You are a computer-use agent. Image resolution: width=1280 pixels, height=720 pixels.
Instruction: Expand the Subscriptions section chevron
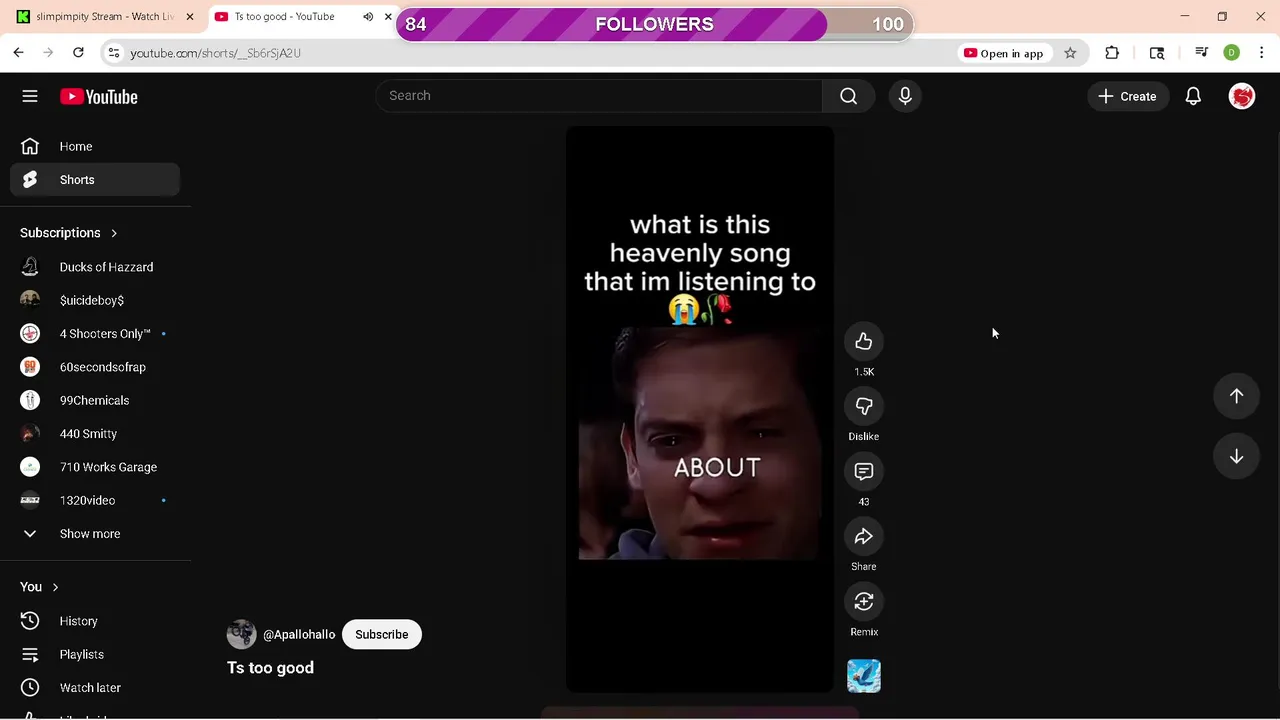click(x=114, y=233)
